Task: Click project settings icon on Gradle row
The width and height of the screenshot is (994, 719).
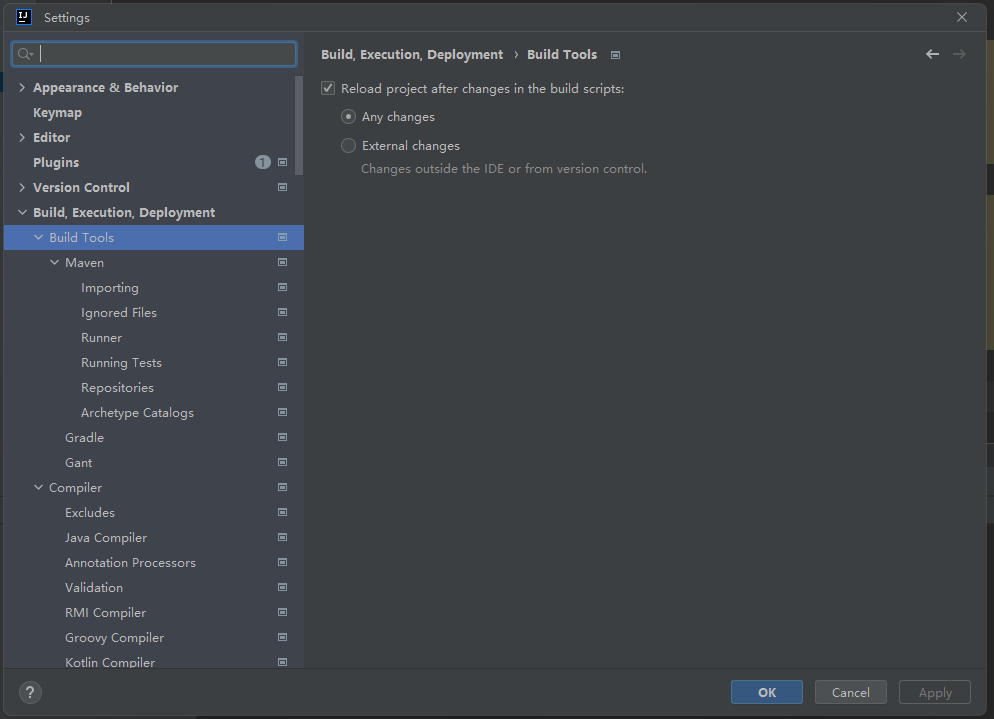Action: click(283, 437)
